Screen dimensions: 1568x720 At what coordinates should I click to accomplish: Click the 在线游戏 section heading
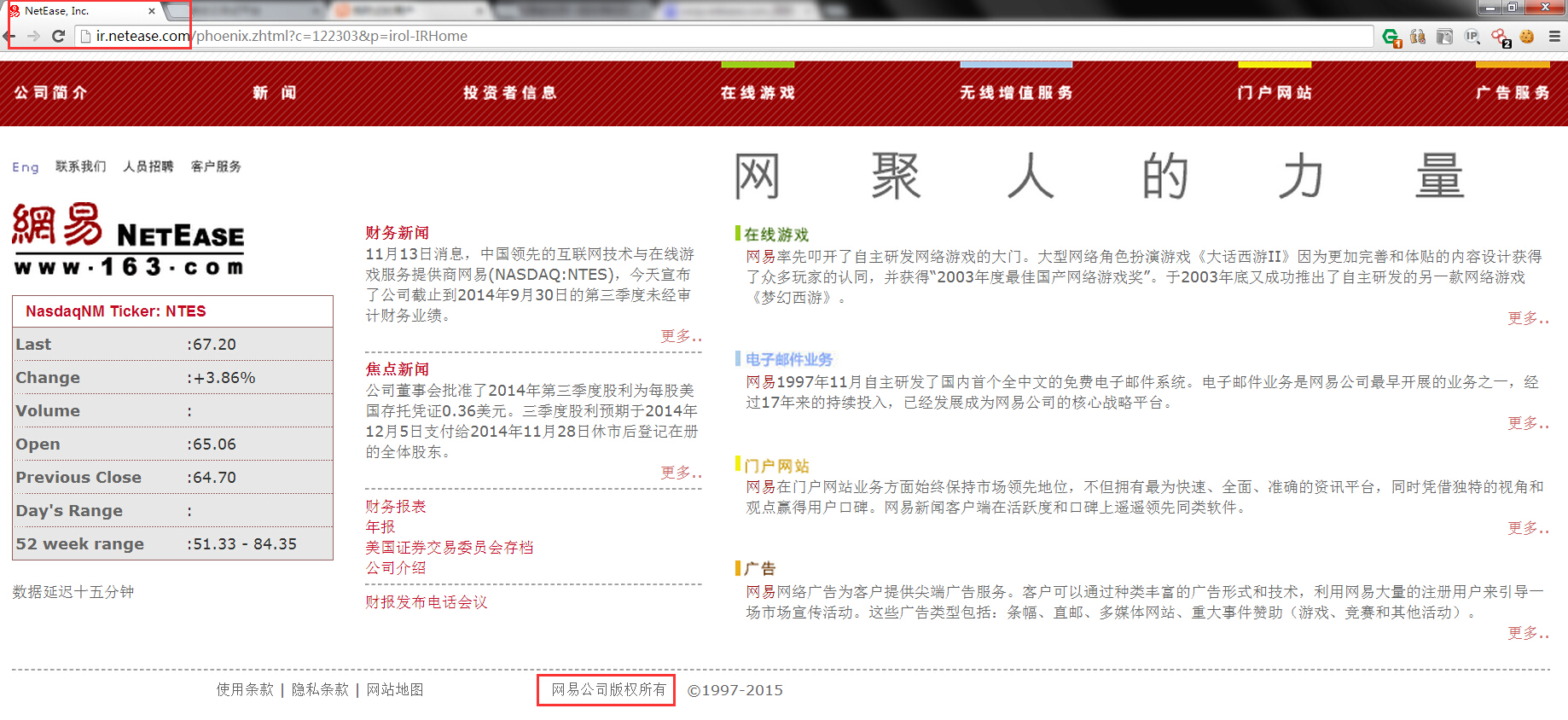click(x=776, y=235)
